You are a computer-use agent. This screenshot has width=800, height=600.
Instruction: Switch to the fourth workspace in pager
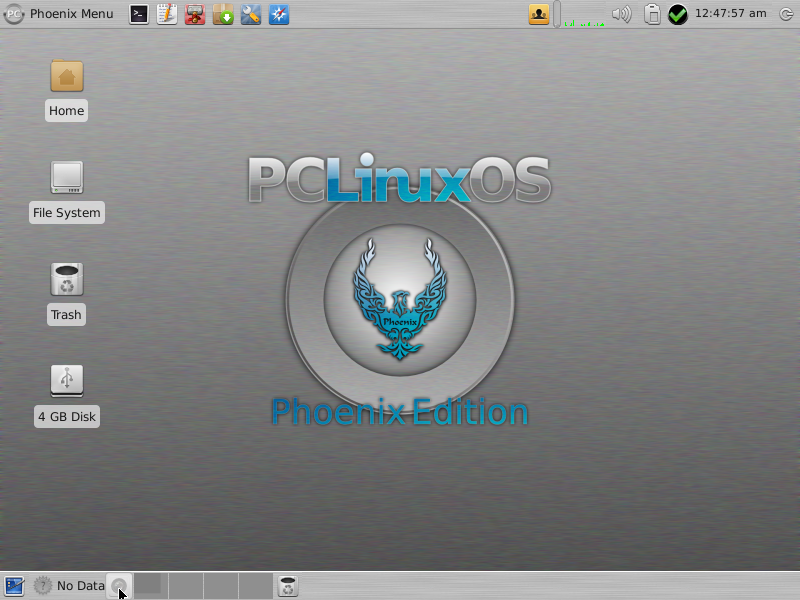point(256,586)
